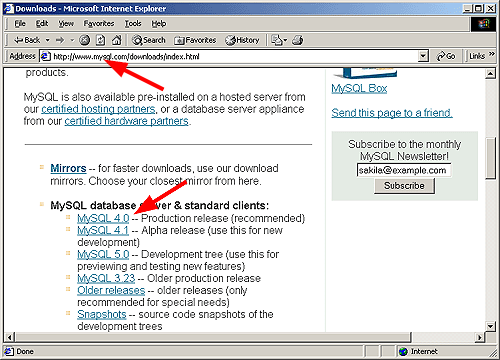
Task: Click the horizontal scrollbar right arrow
Action: pyautogui.click(x=480, y=337)
